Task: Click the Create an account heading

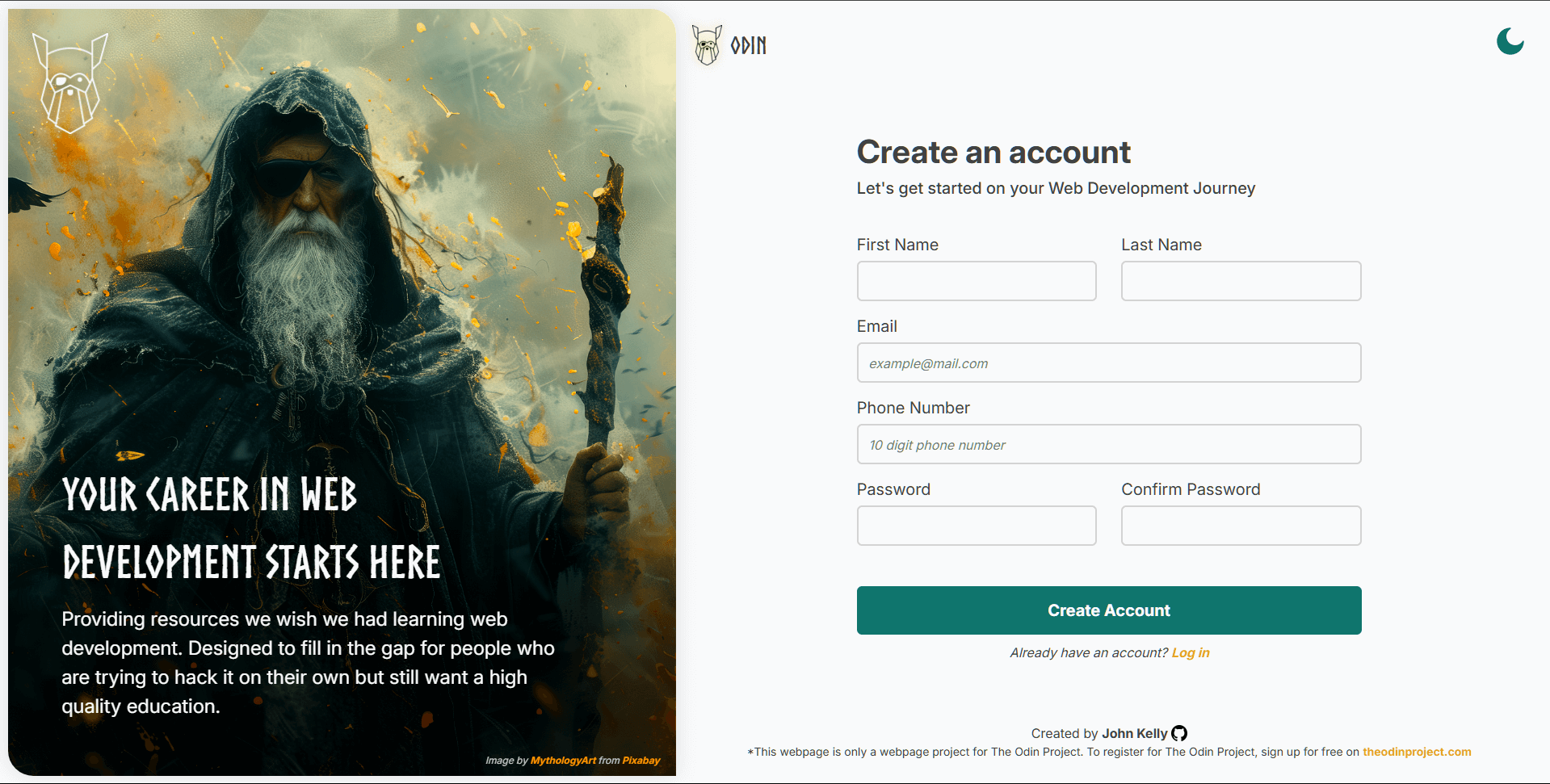Action: tap(993, 152)
